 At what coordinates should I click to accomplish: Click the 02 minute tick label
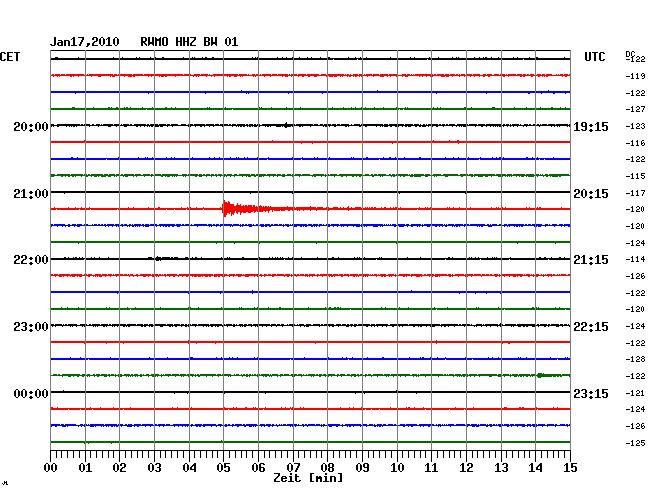(119, 467)
